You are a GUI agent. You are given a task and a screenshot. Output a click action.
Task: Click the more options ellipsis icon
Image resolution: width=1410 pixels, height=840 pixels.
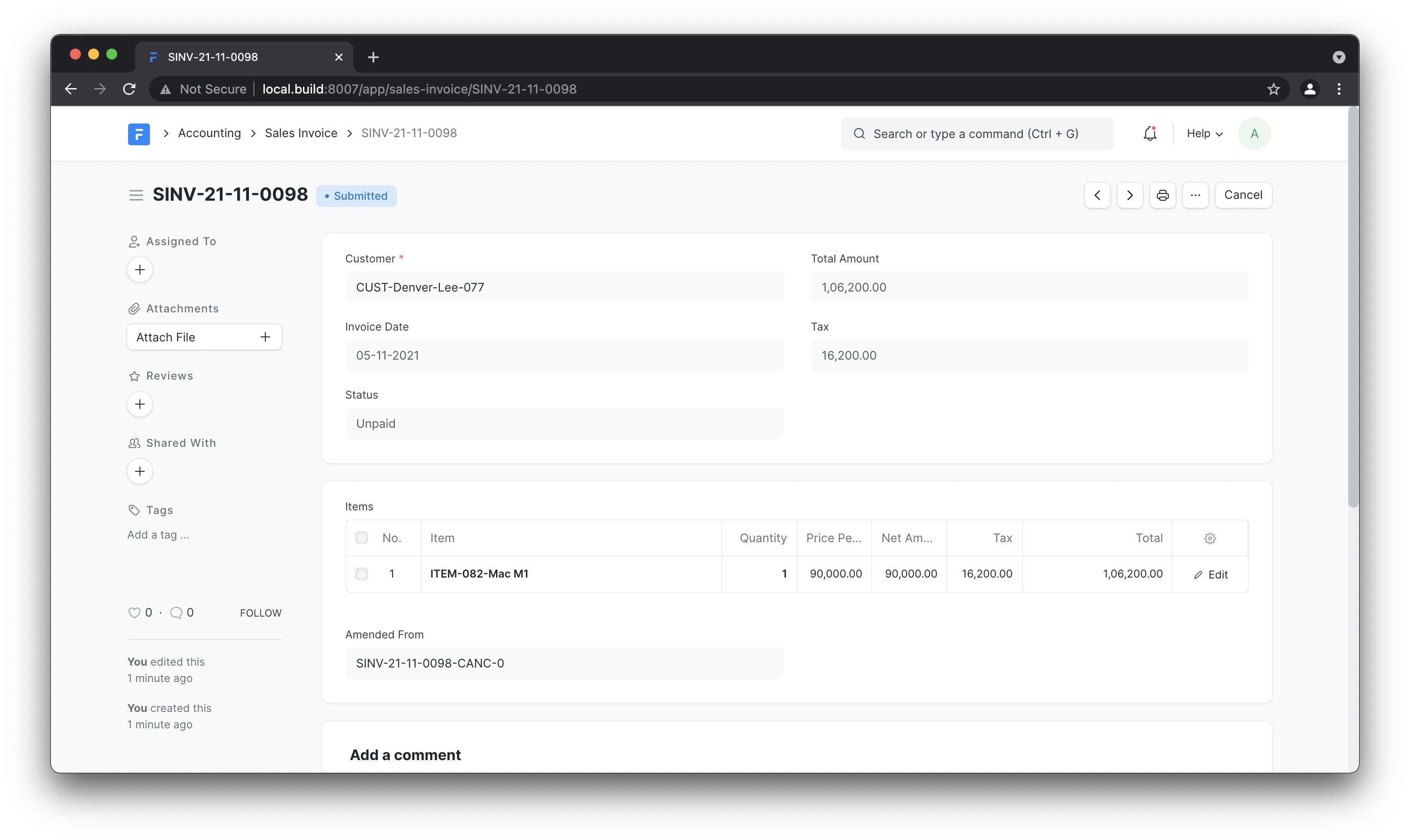tap(1195, 195)
